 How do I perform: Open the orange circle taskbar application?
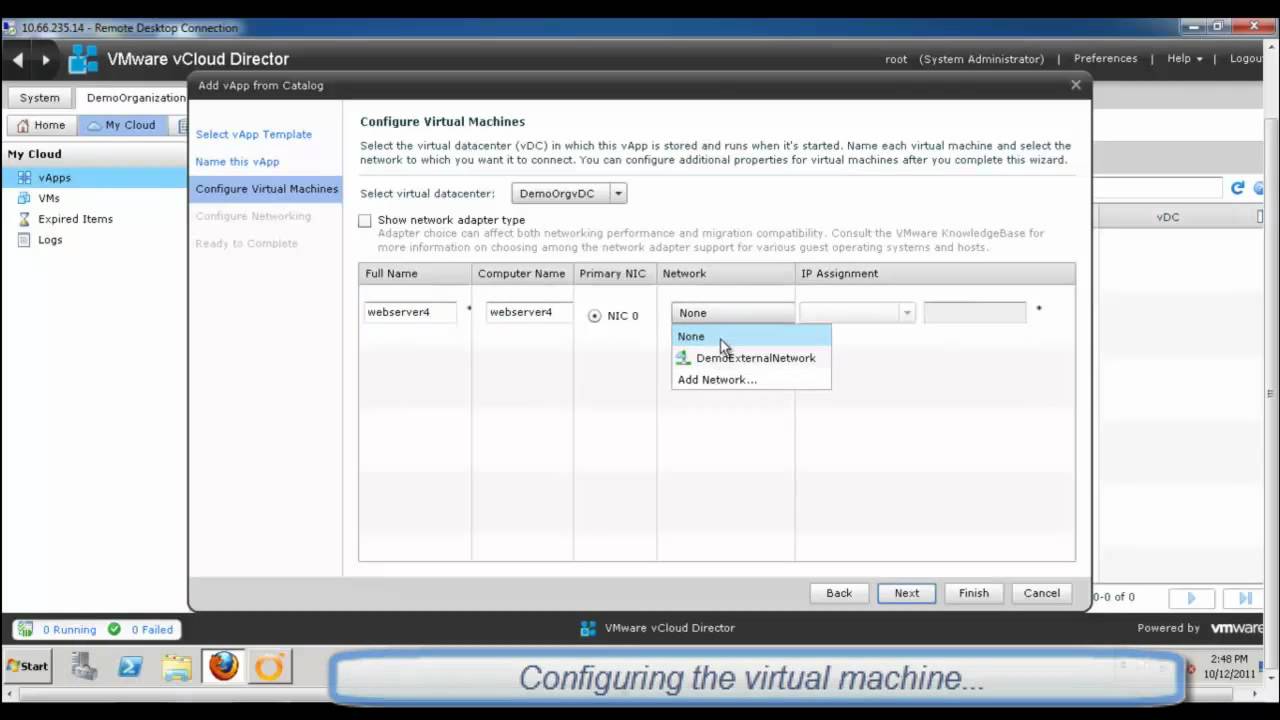coord(270,666)
